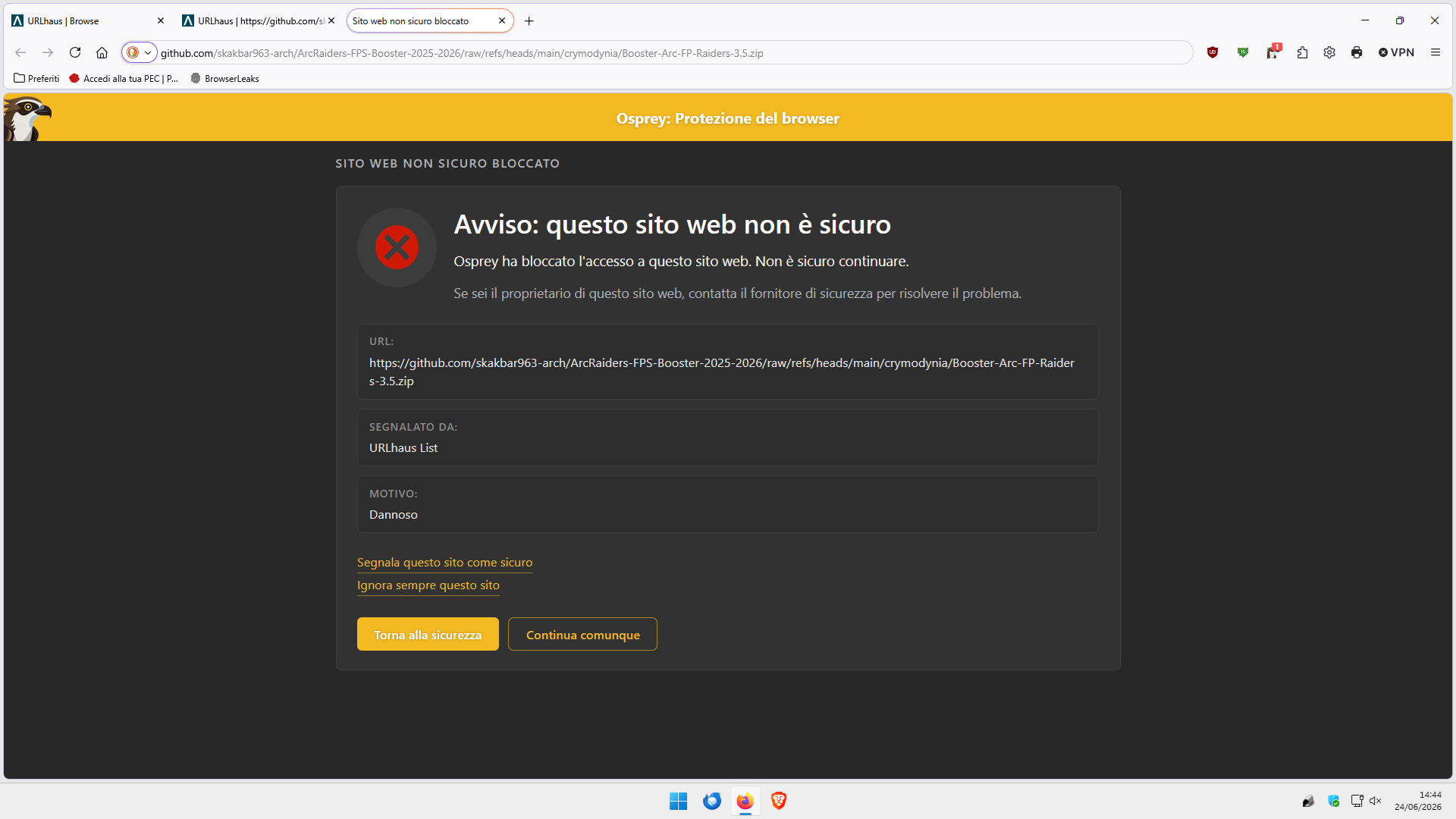Image resolution: width=1456 pixels, height=819 pixels.
Task: Open Brave browser from the taskbar
Action: [x=779, y=801]
